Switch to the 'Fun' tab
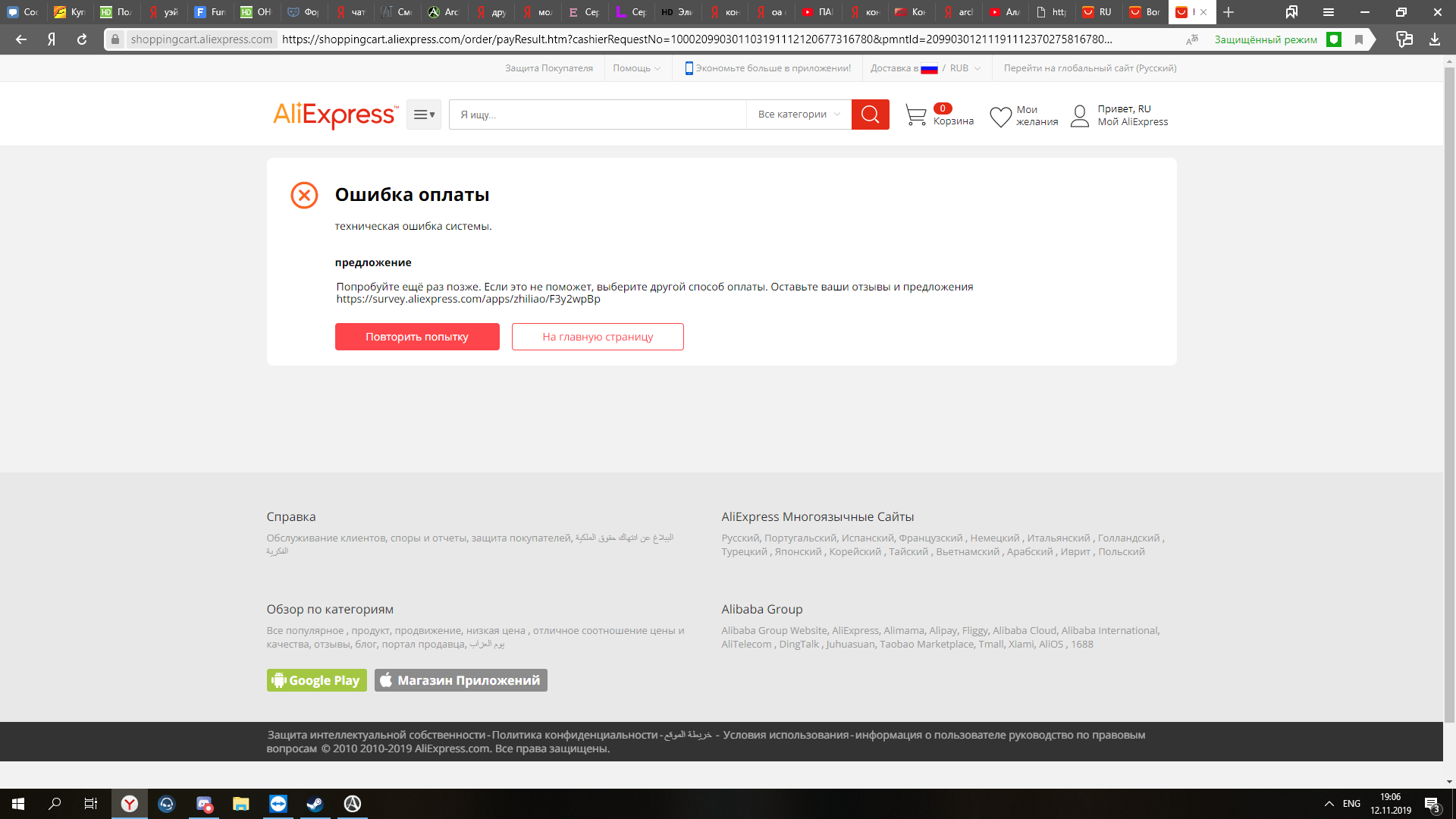 point(211,12)
